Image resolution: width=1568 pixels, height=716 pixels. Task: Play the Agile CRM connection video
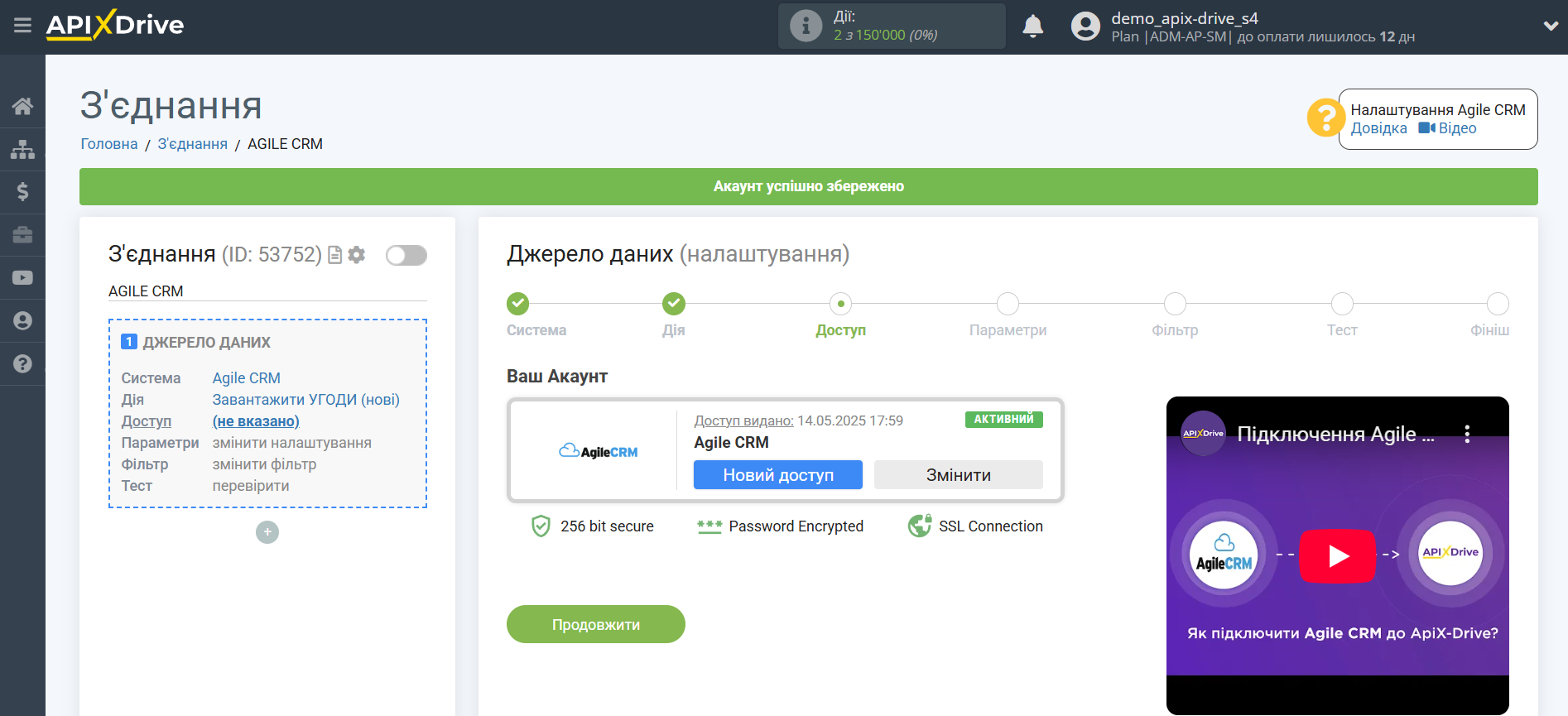(1338, 556)
